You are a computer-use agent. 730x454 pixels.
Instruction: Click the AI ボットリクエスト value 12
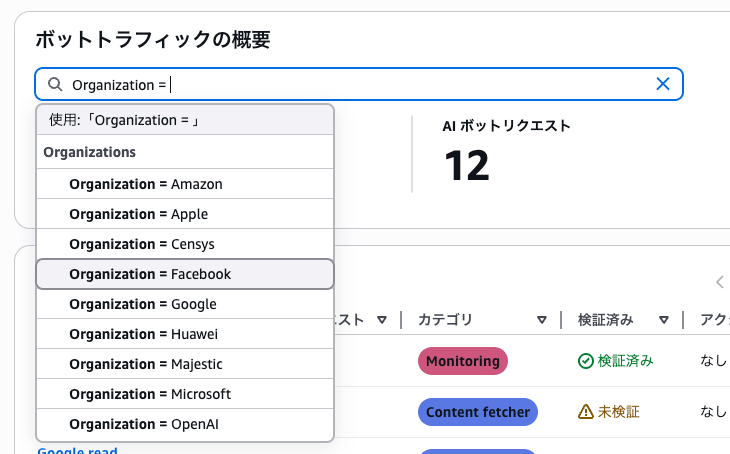[466, 165]
